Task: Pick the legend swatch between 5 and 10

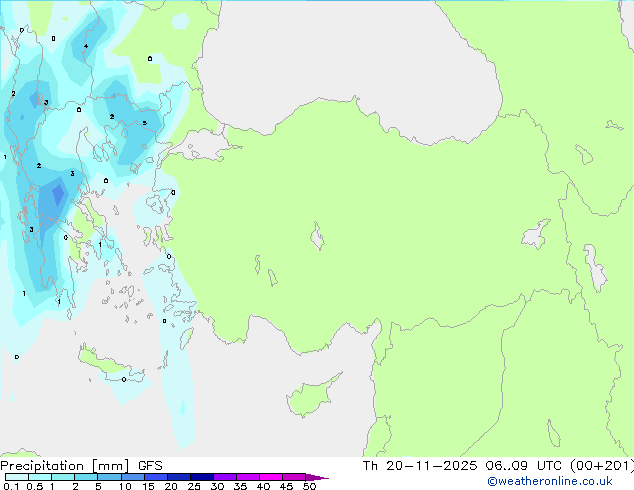Action: point(110,477)
